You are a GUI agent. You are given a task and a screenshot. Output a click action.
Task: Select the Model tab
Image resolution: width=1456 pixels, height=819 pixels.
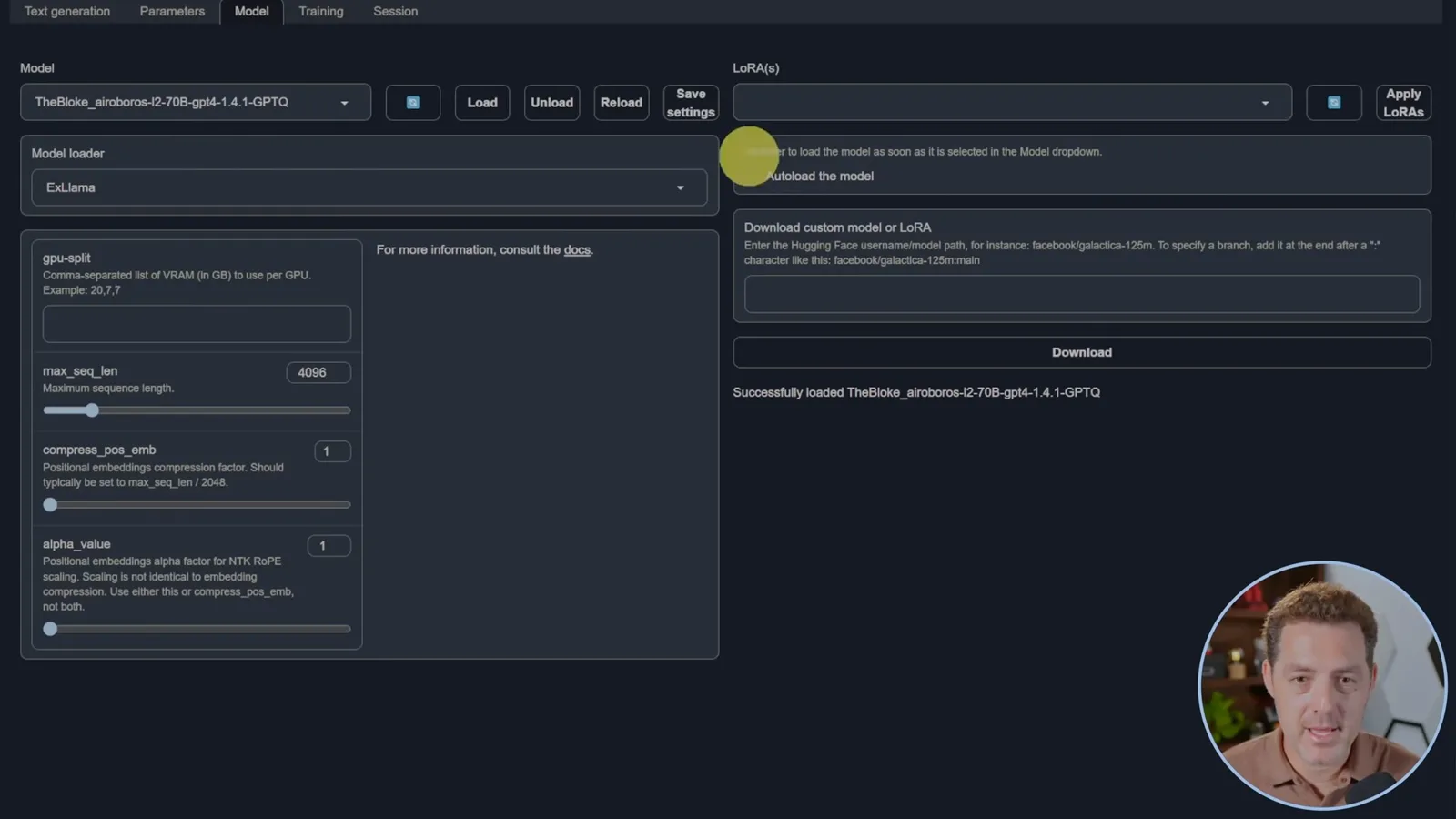[252, 11]
